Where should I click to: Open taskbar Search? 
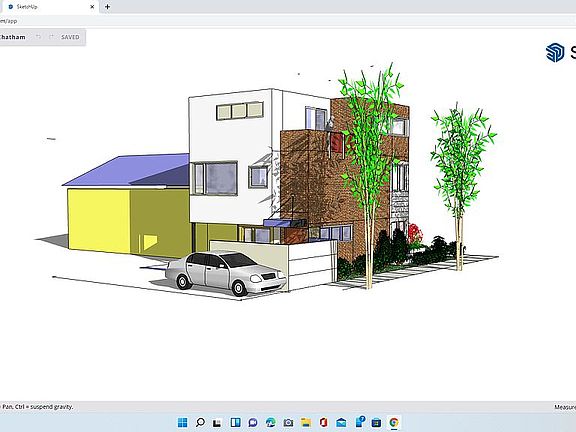click(200, 422)
